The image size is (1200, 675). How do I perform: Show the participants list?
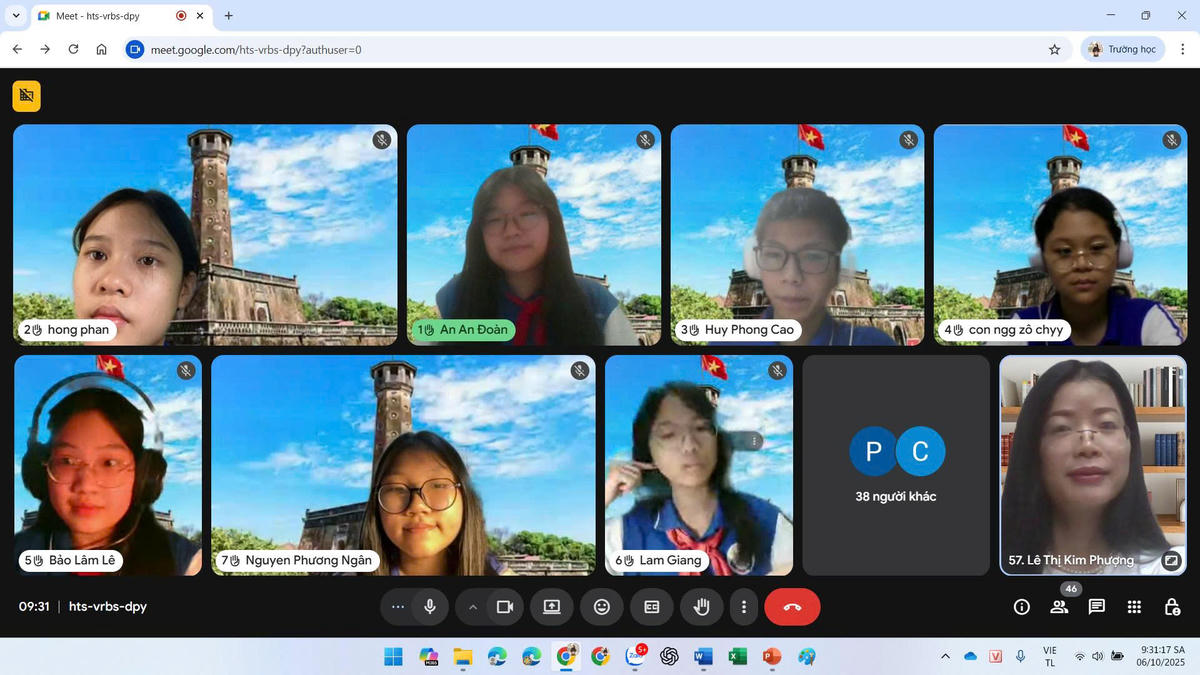1058,607
